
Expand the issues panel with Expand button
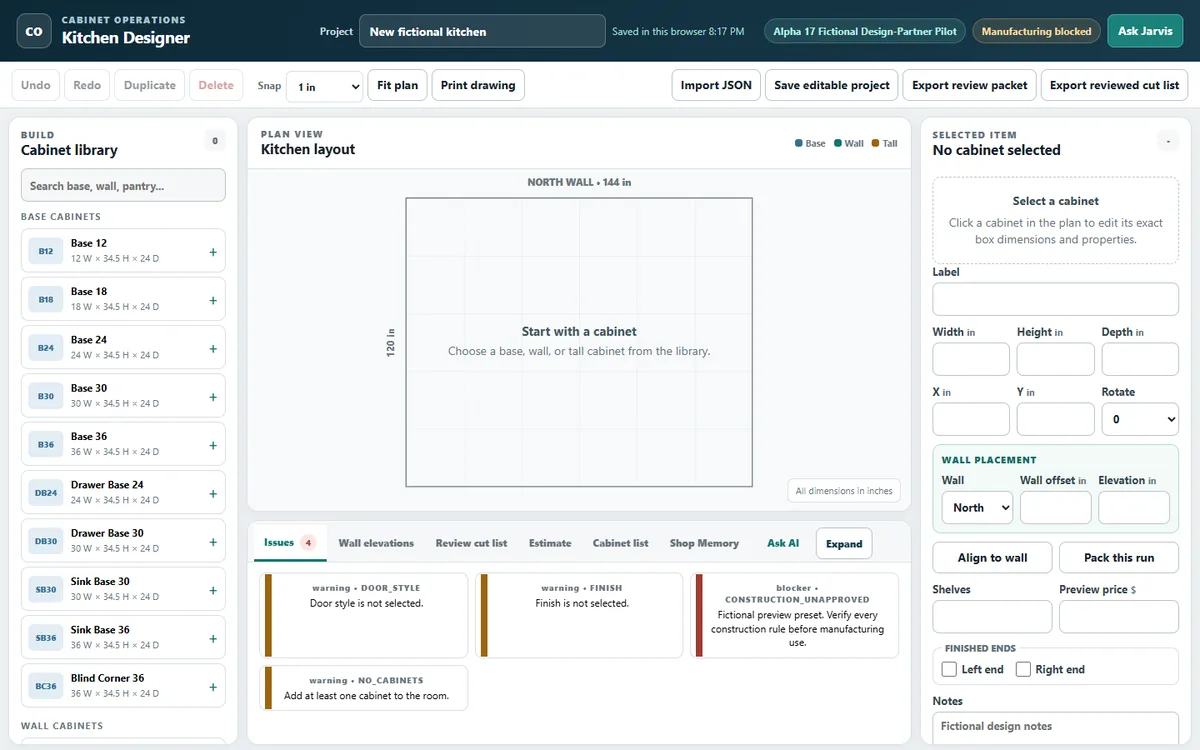(x=844, y=544)
